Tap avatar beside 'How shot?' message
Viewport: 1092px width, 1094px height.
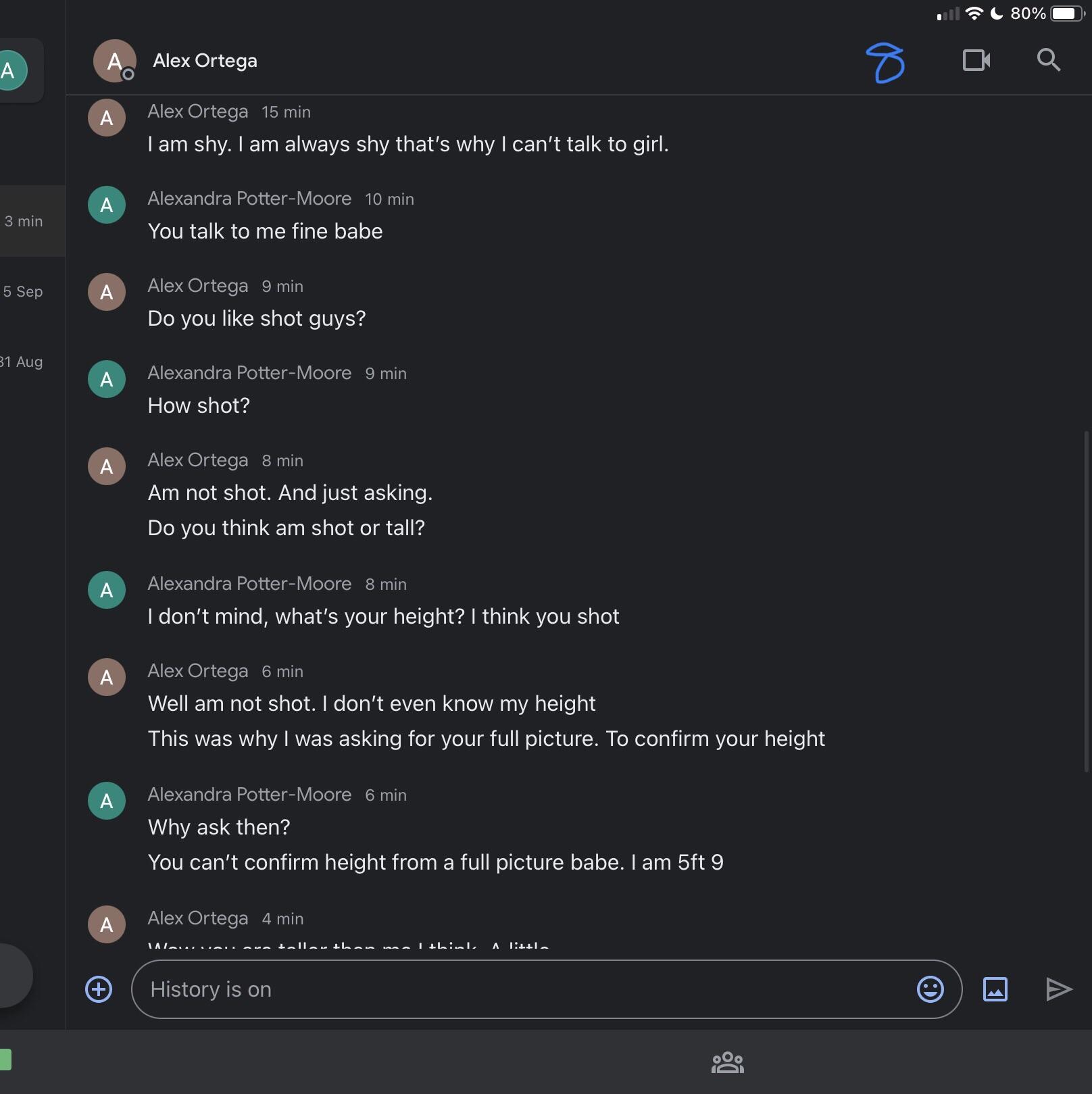point(107,379)
